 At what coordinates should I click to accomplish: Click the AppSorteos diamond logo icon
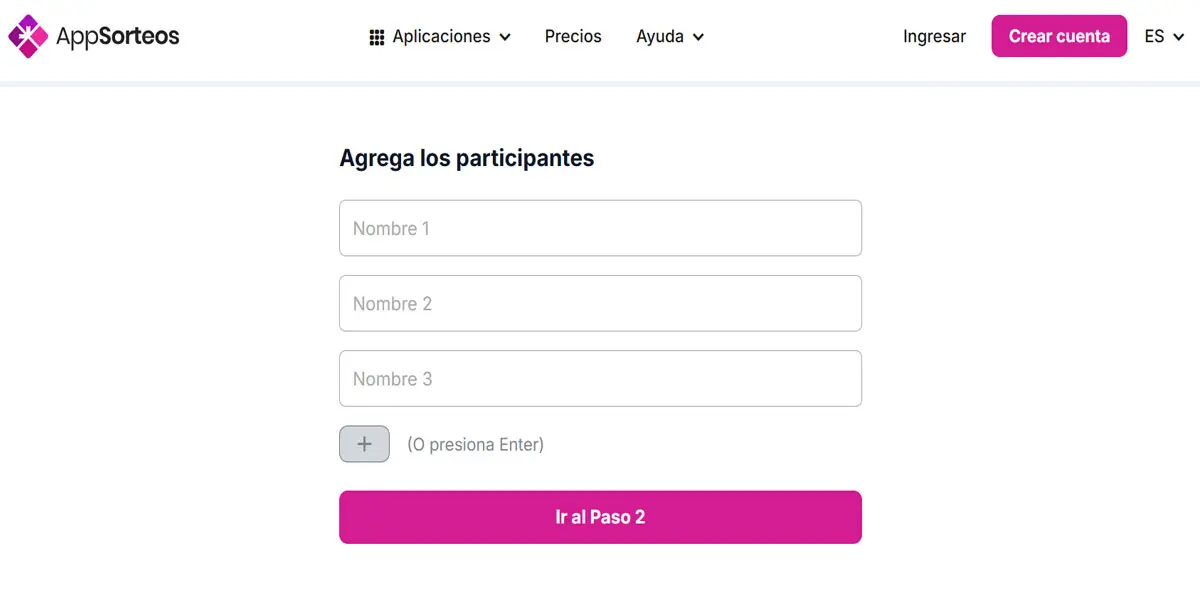(x=26, y=36)
